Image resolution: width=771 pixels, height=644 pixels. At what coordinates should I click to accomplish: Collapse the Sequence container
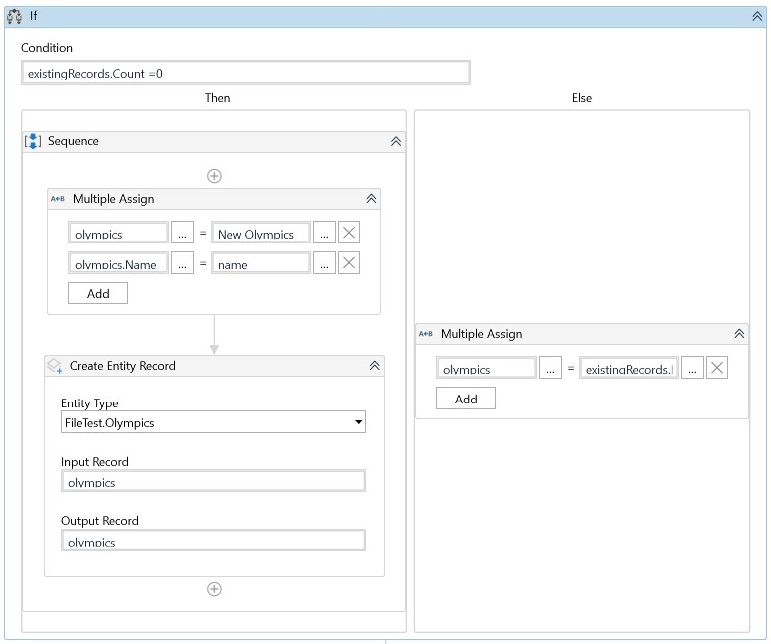[x=396, y=142]
